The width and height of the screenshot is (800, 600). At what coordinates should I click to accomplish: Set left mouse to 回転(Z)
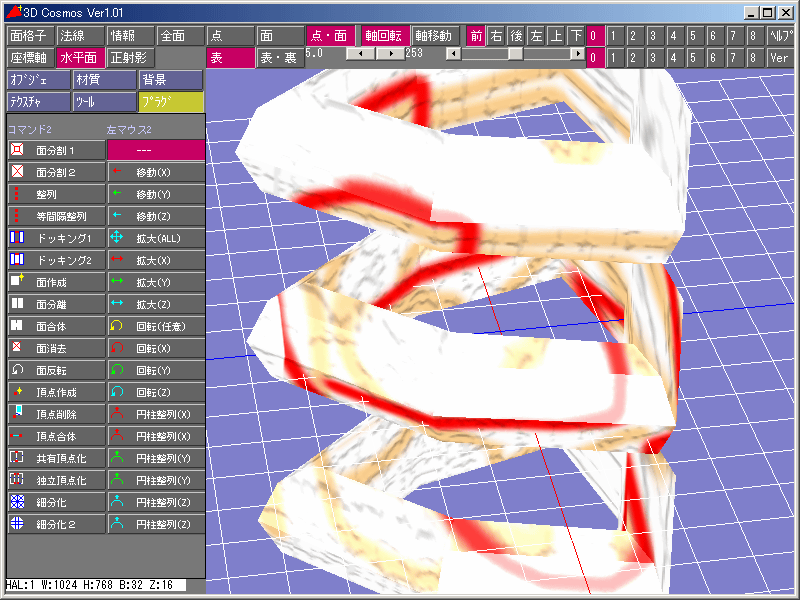point(156,392)
